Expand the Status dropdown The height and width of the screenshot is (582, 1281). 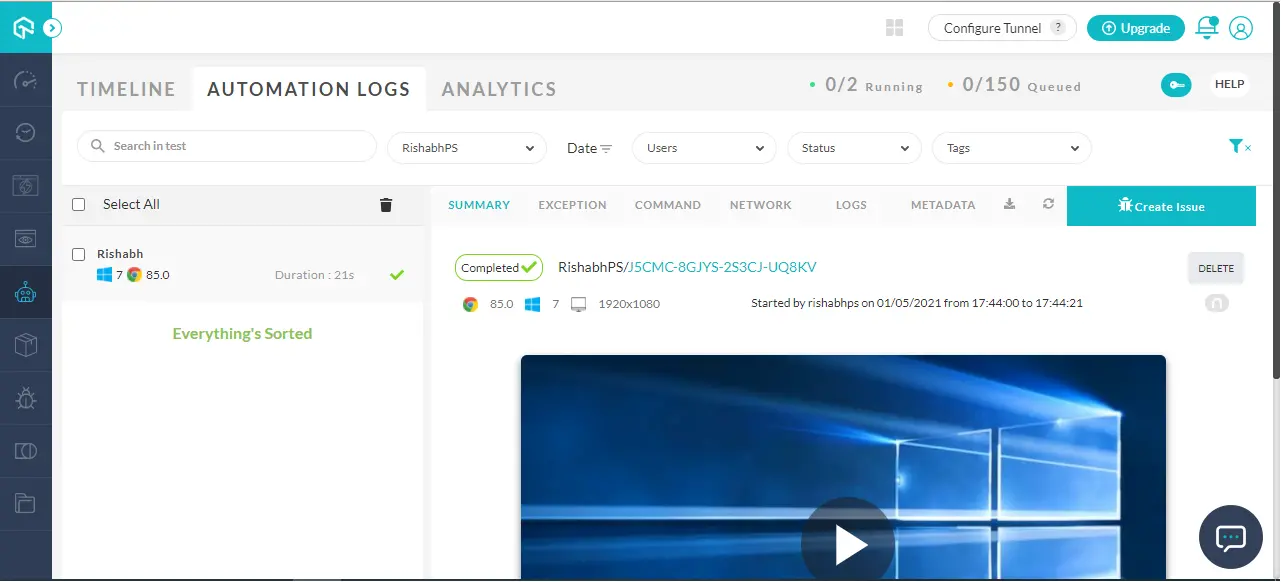[854, 147]
